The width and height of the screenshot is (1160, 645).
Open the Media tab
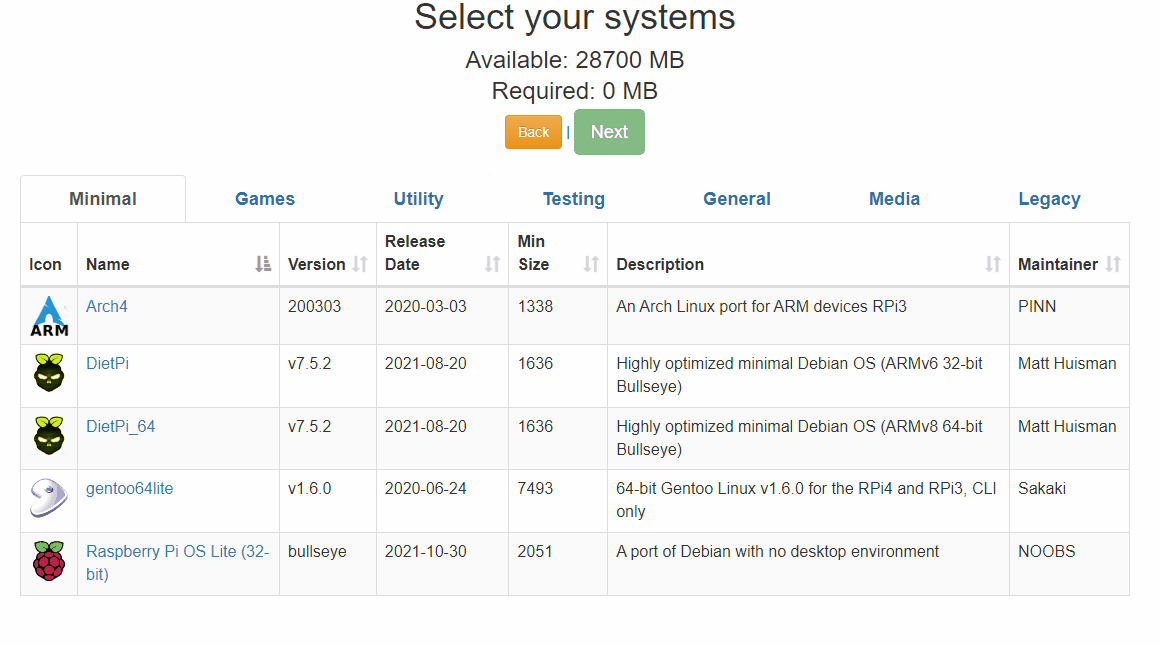894,199
